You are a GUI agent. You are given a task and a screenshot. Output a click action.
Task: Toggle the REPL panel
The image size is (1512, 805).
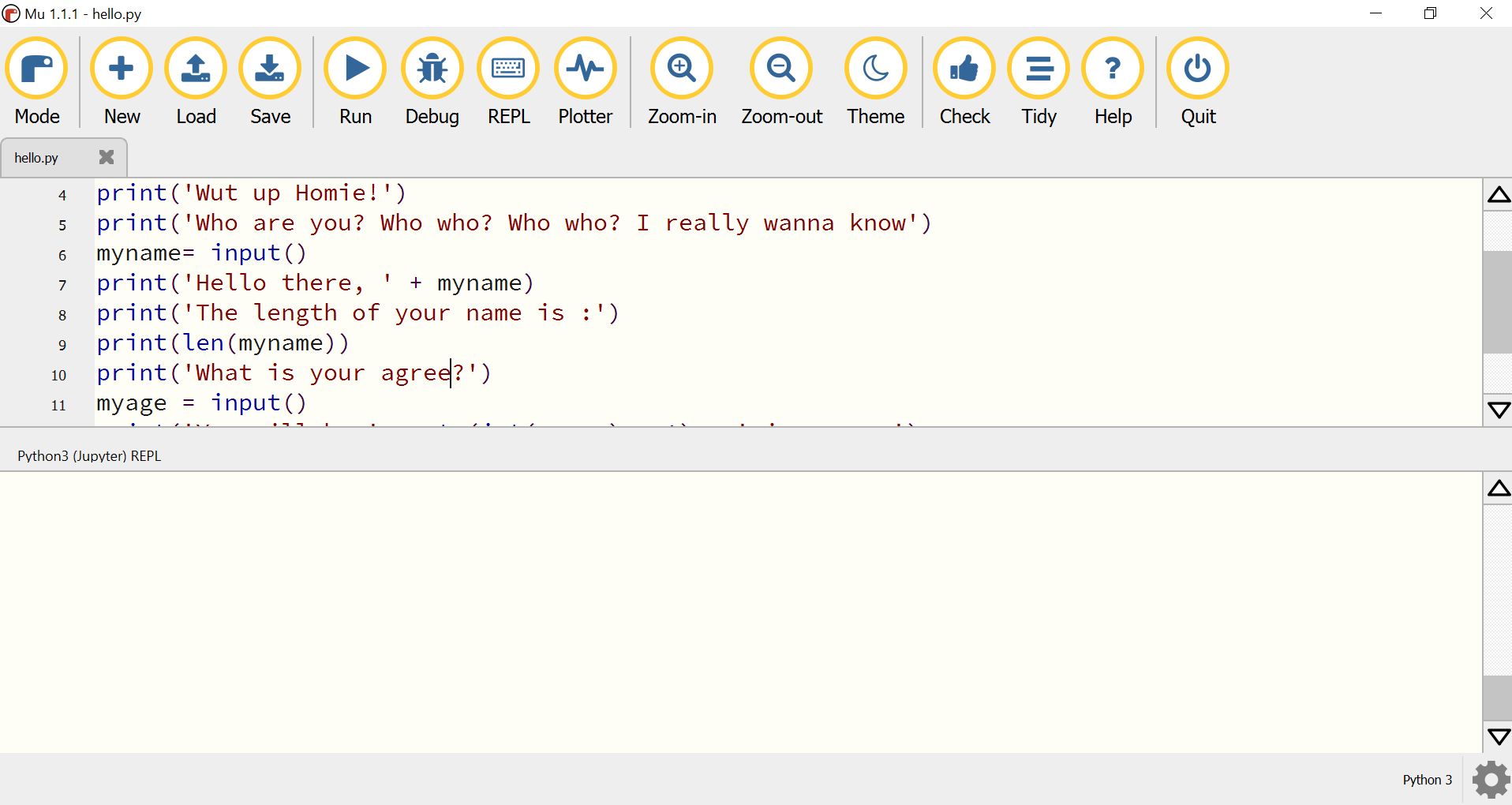tap(508, 82)
